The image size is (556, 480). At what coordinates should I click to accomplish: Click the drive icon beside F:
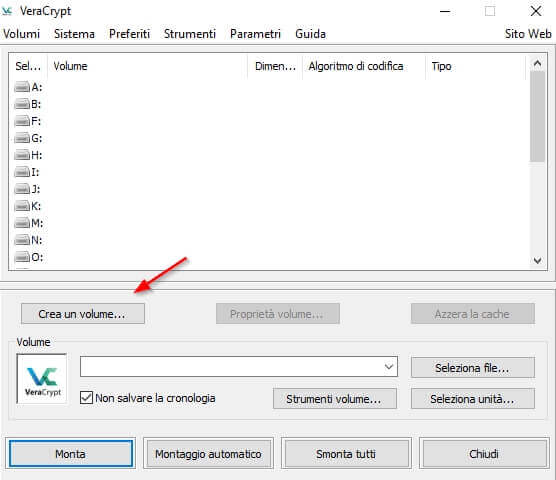(x=22, y=121)
